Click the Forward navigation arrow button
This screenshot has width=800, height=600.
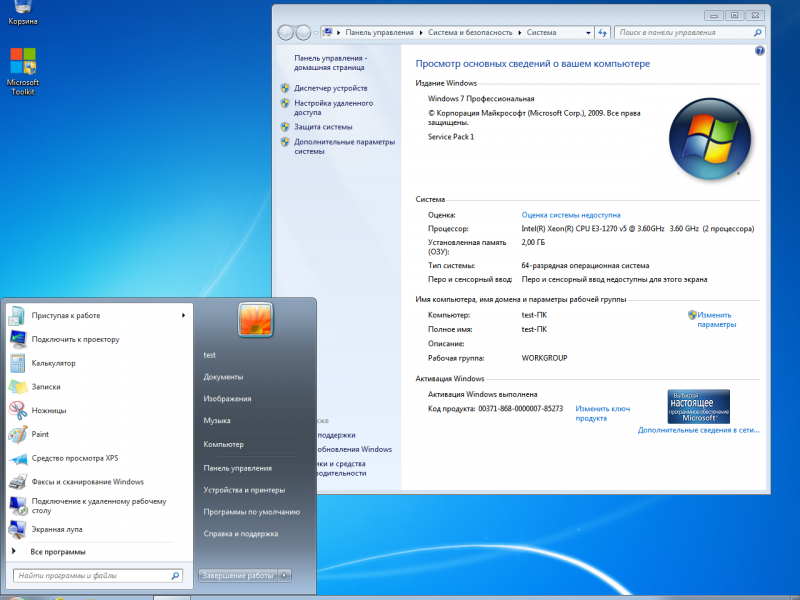[x=303, y=33]
